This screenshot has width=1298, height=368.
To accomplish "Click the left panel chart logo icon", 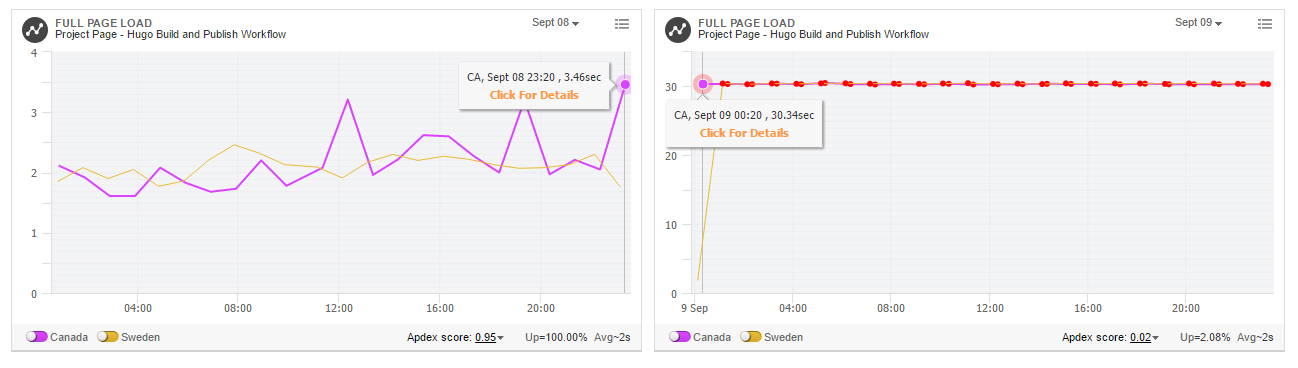I will (36, 29).
